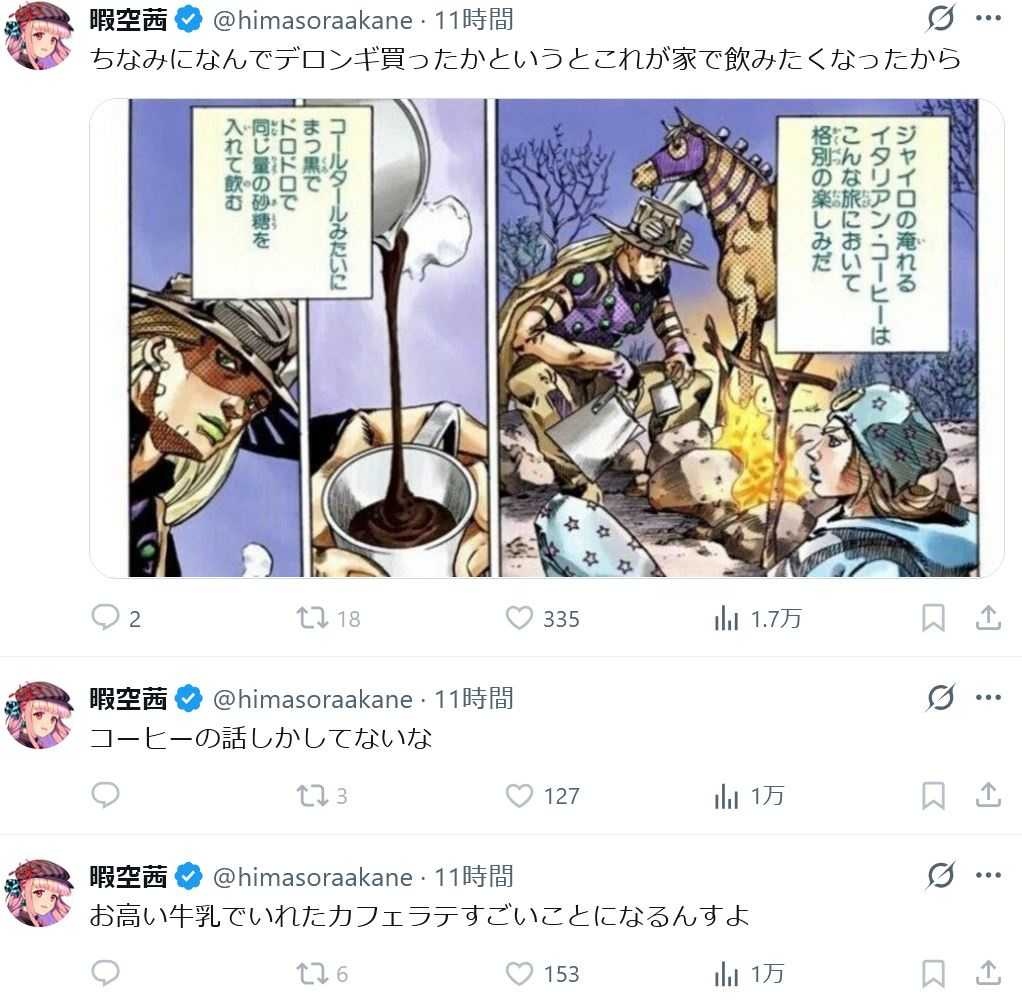This screenshot has height=1004, width=1022.
Task: Open the @himasoraakane handle on the first tweet
Action: point(313,20)
